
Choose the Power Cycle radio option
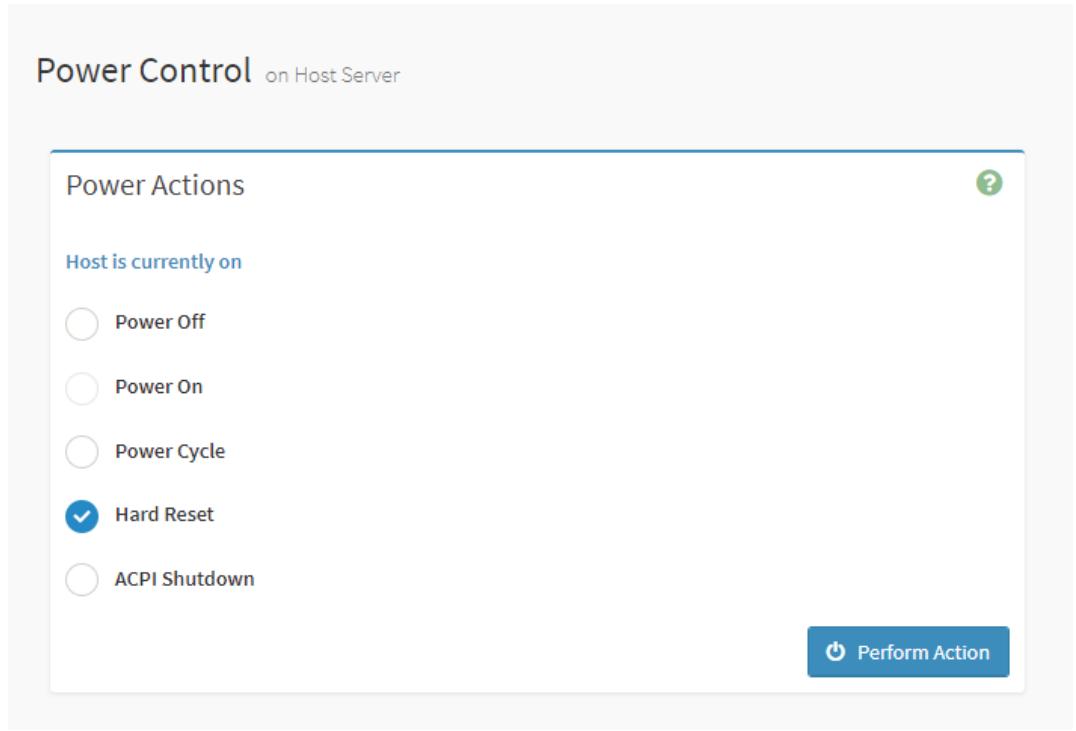click(82, 452)
